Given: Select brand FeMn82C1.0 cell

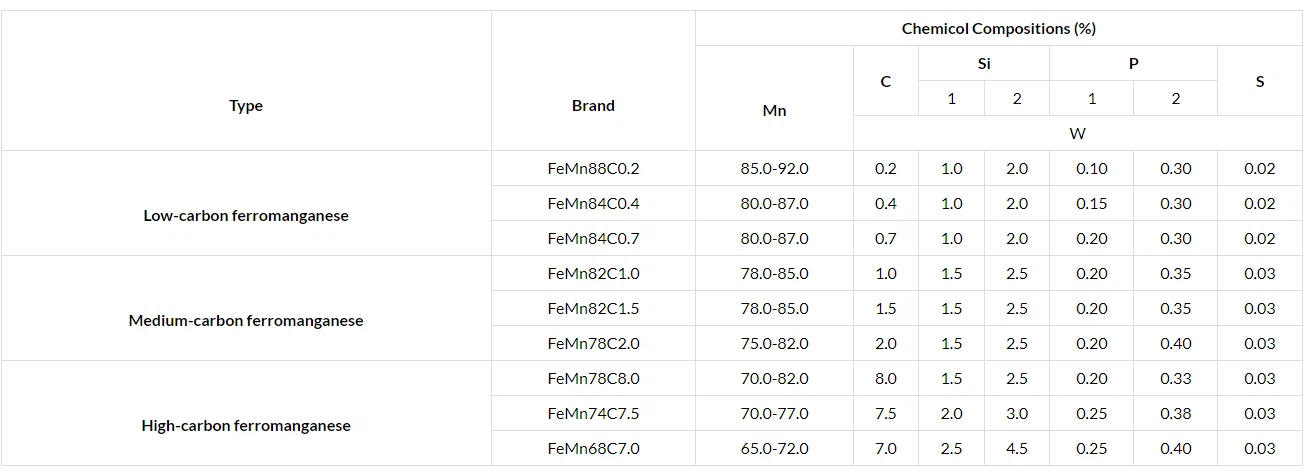Looking at the screenshot, I should tap(593, 274).
